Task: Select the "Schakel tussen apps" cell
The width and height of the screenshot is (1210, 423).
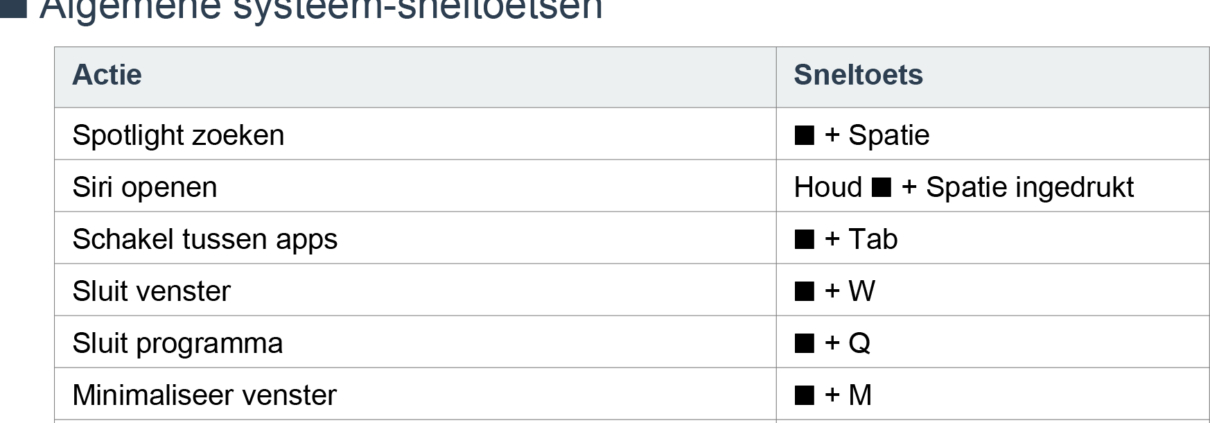Action: [205, 240]
